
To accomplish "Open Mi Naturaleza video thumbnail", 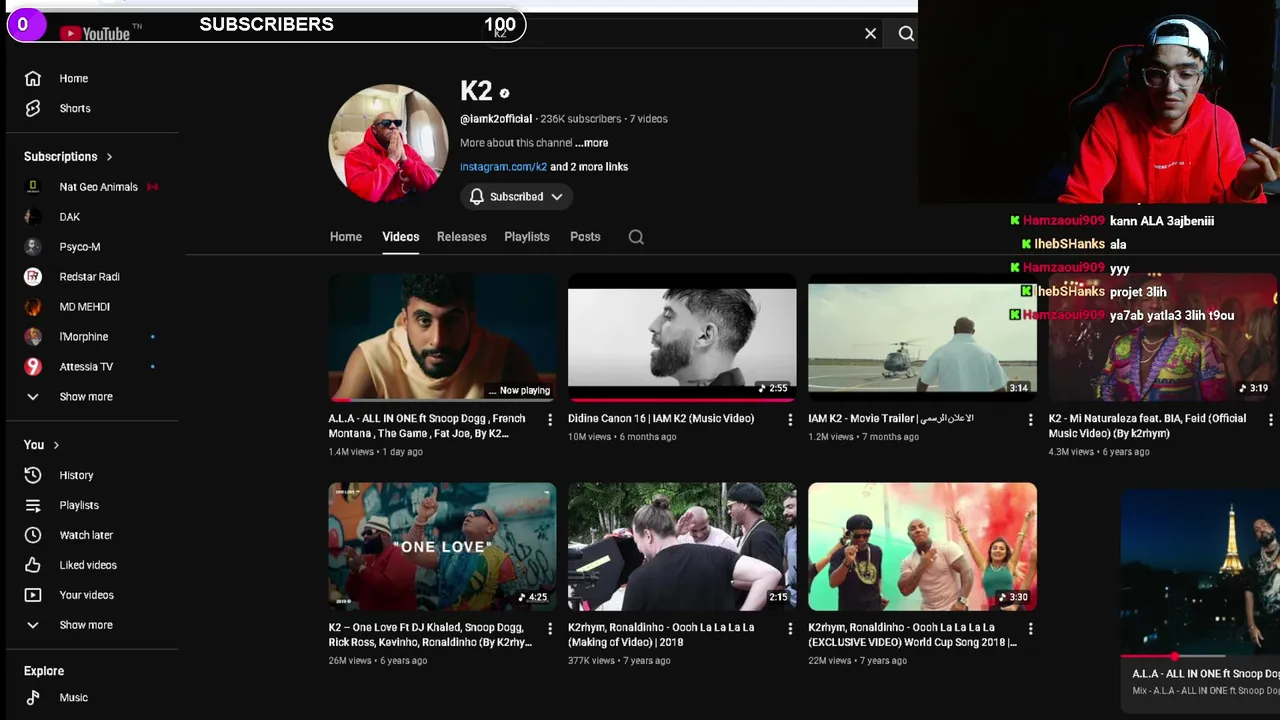I will tap(1162, 337).
